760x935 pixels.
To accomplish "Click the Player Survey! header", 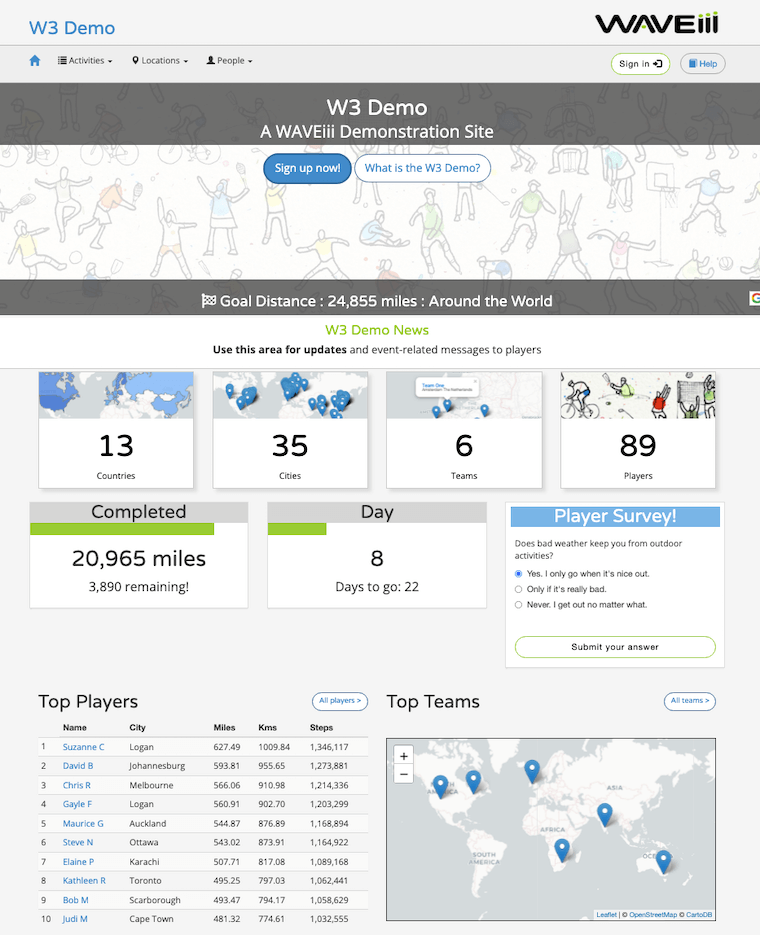I will (615, 516).
